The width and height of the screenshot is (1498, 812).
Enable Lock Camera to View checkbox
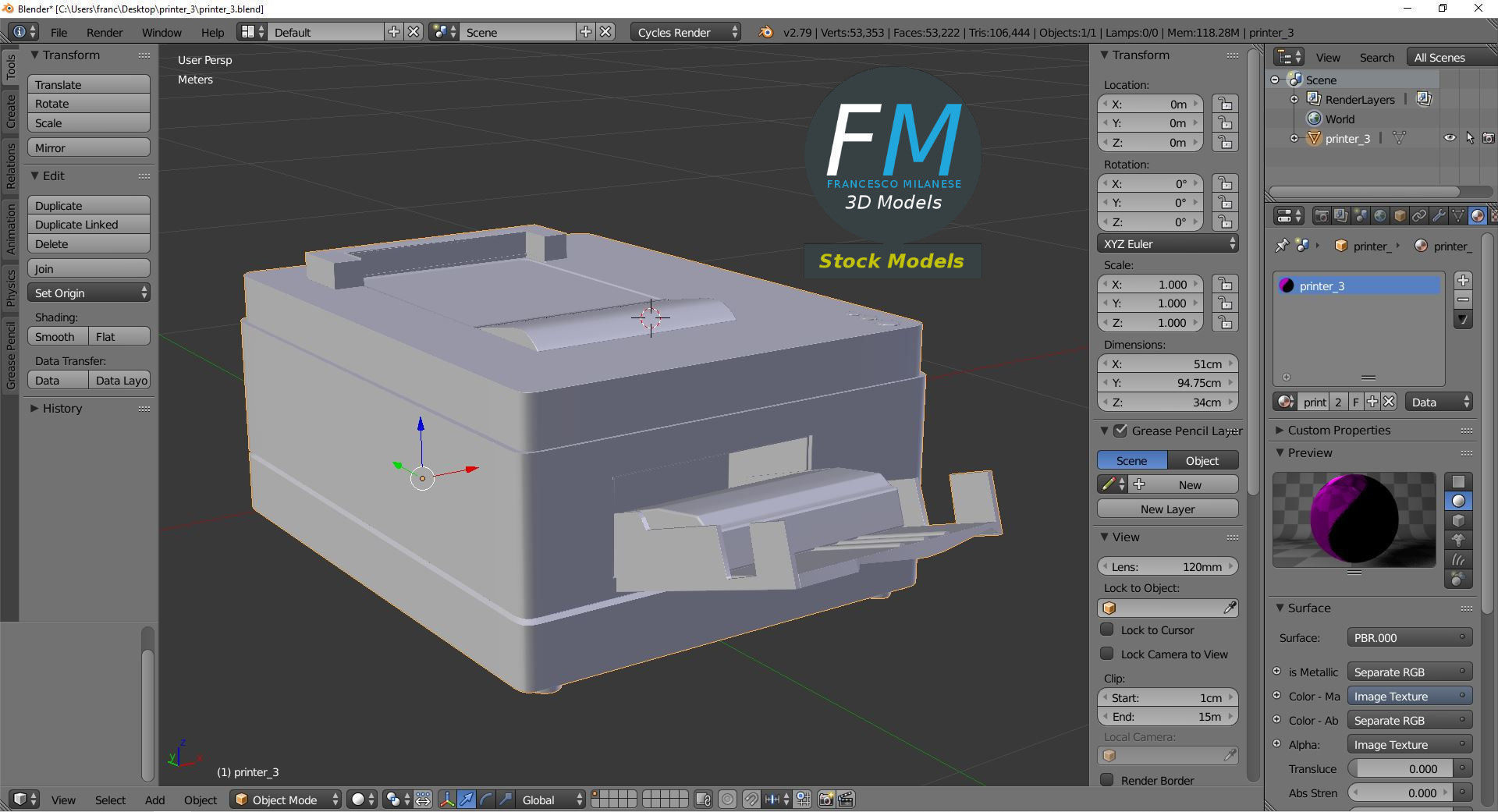[1106, 654]
